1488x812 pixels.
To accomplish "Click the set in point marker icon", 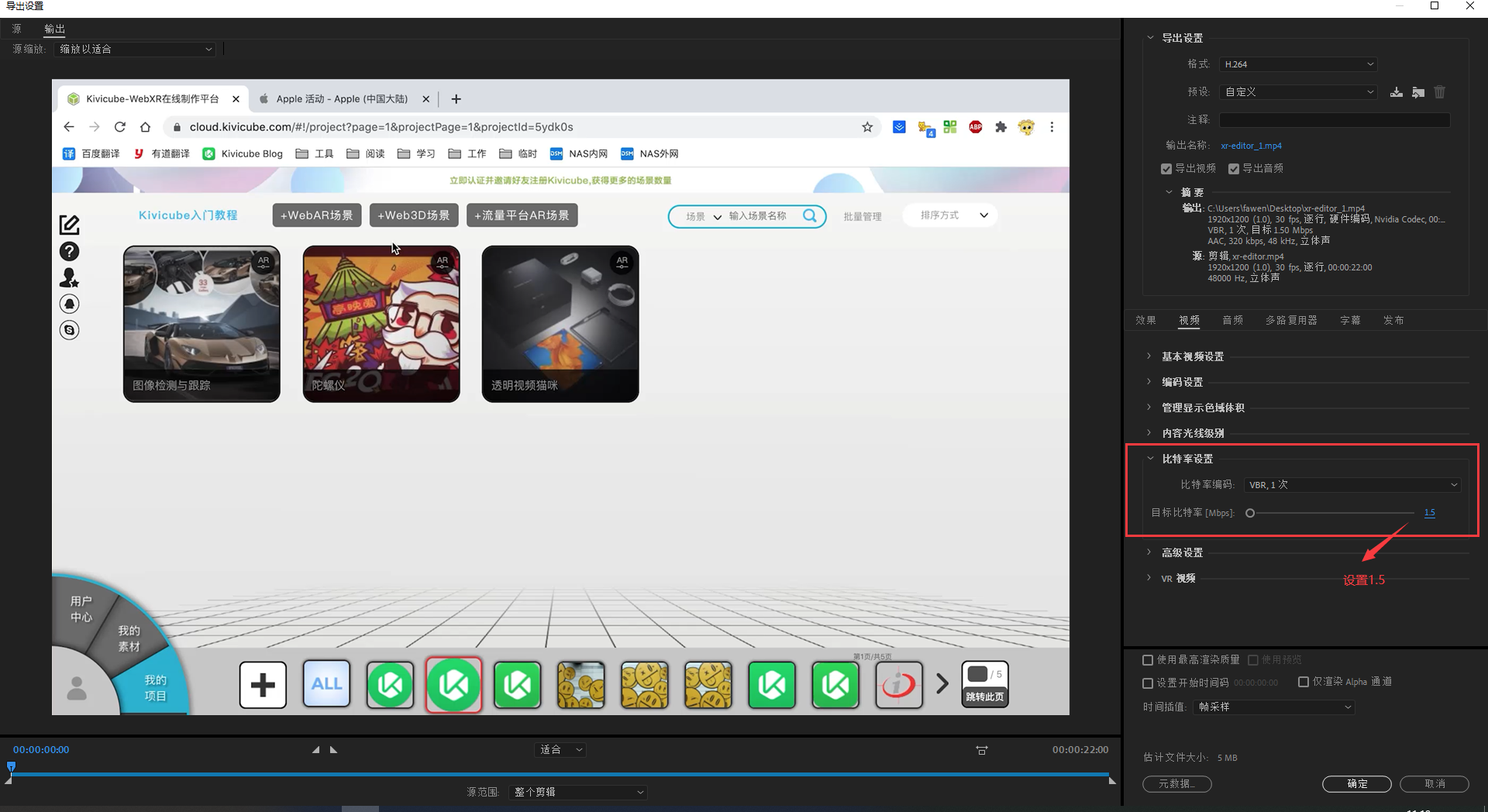I will (315, 750).
